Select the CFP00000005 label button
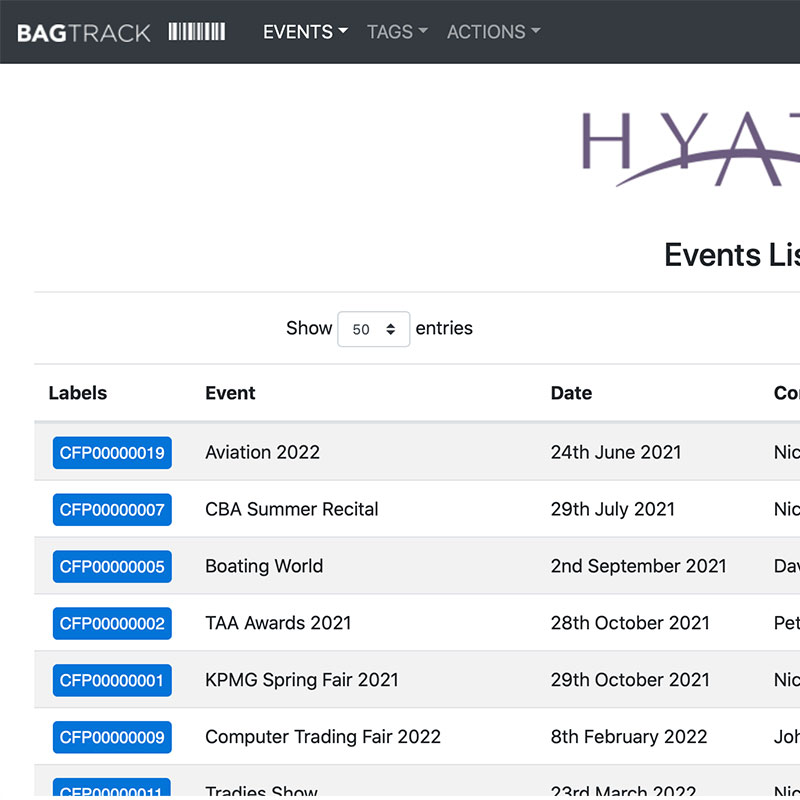This screenshot has height=800, width=800. (112, 567)
